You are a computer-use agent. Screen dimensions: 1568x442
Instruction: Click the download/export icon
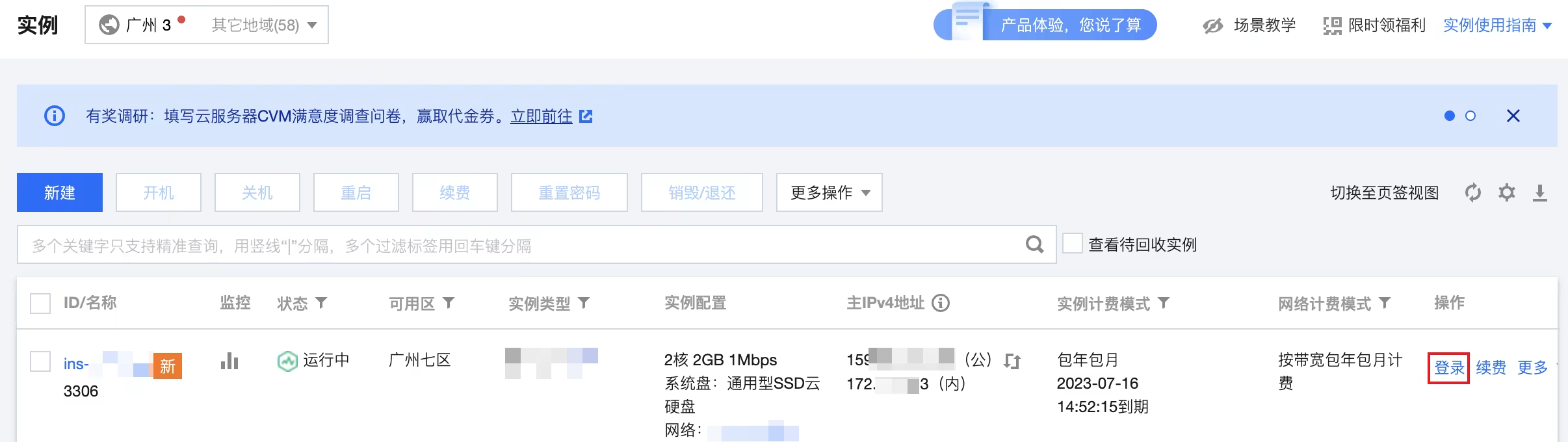1539,192
